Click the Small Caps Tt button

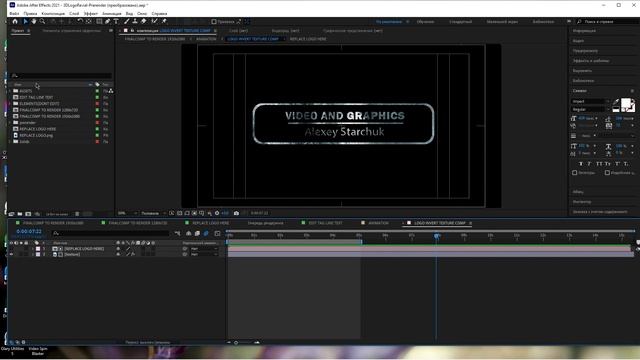tap(608, 164)
